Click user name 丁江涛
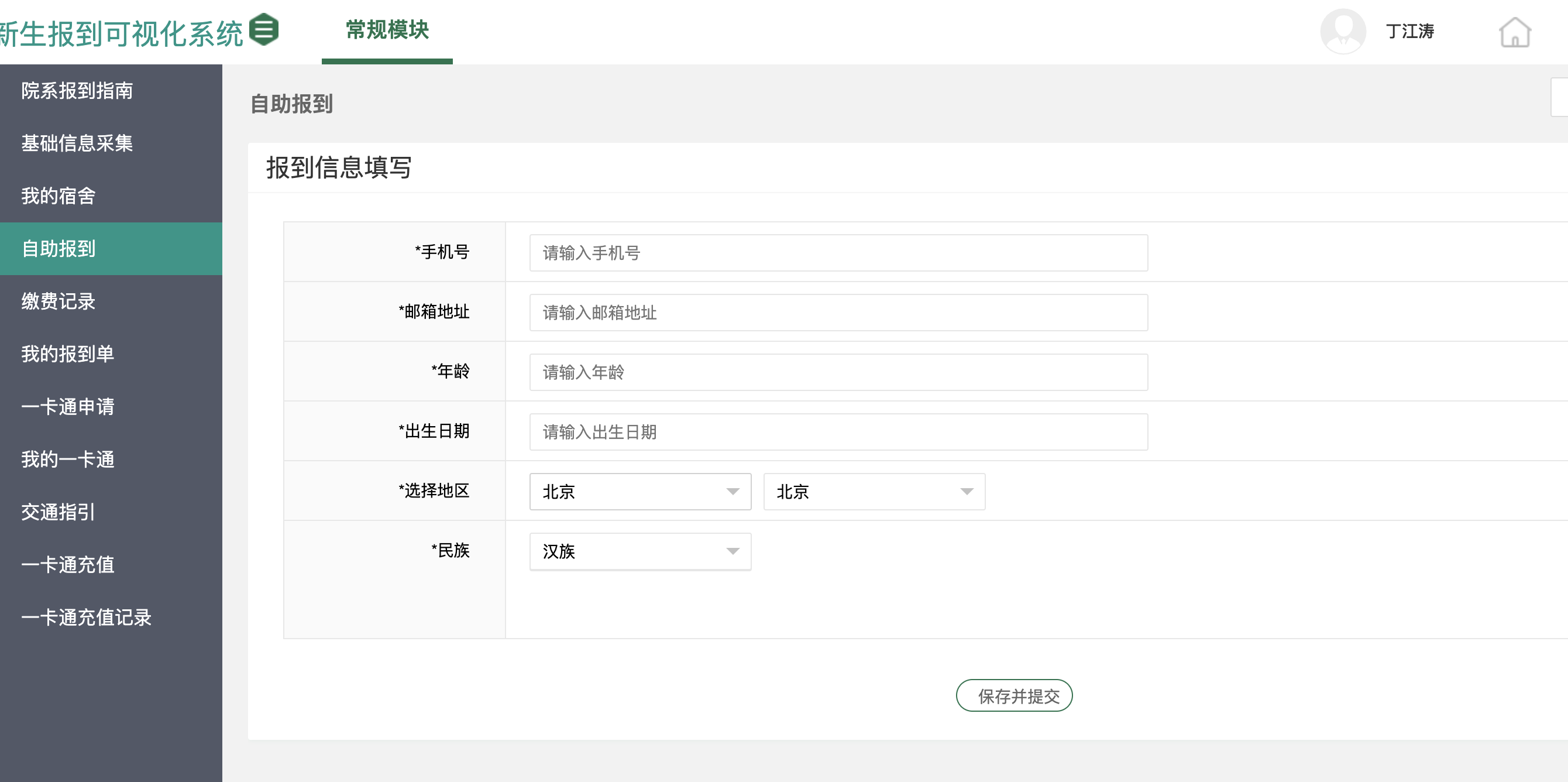Viewport: 1568px width, 782px height. [1409, 31]
